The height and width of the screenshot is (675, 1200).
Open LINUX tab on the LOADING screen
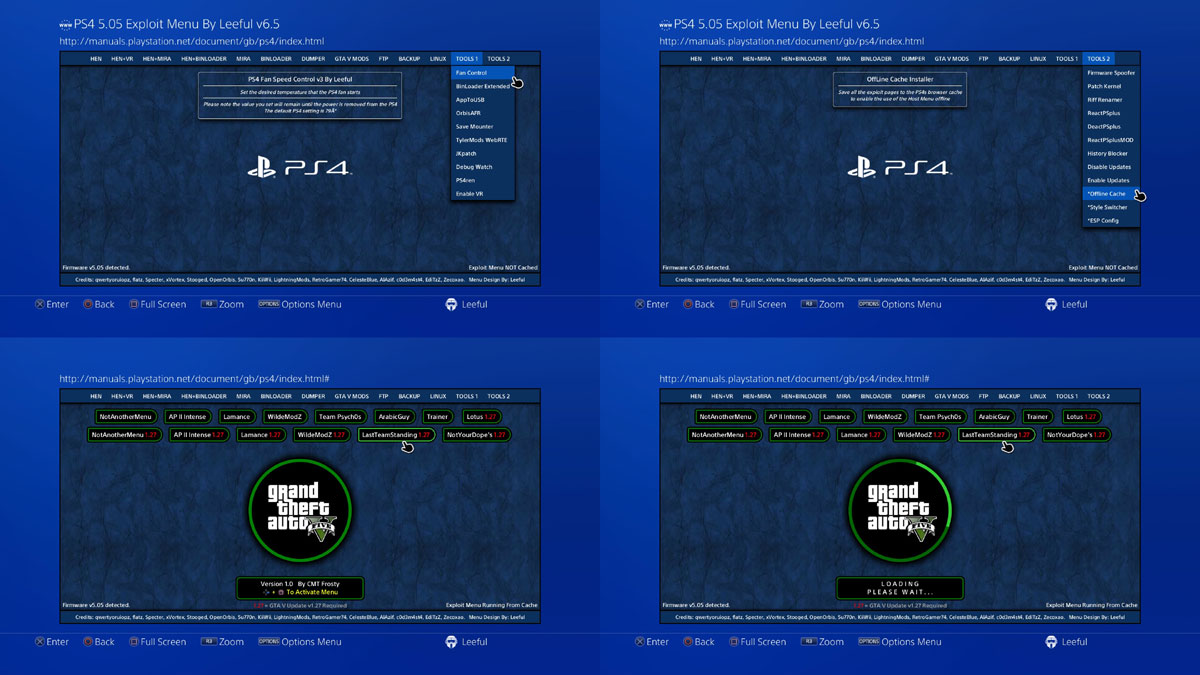coord(1038,397)
